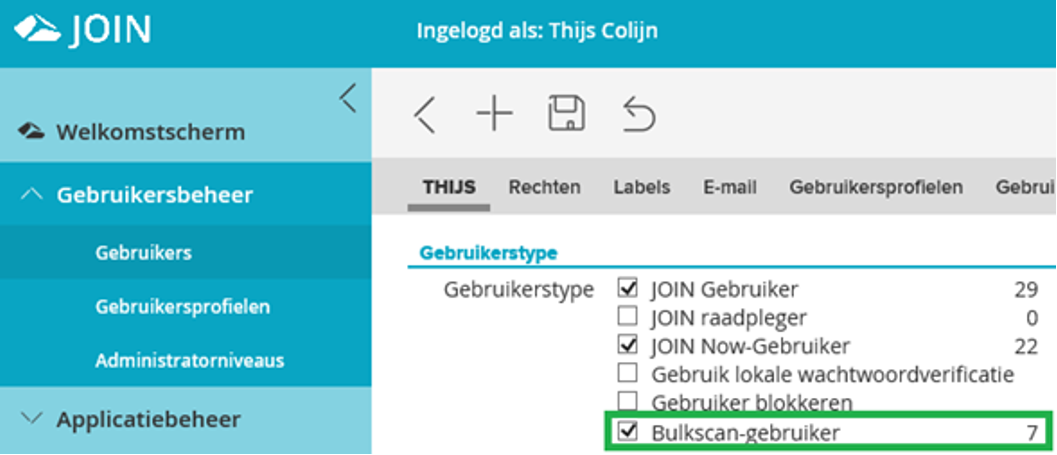Screen dimensions: 1057x455
Task: Check Gebruiker blokkeren checkbox
Action: (x=628, y=402)
